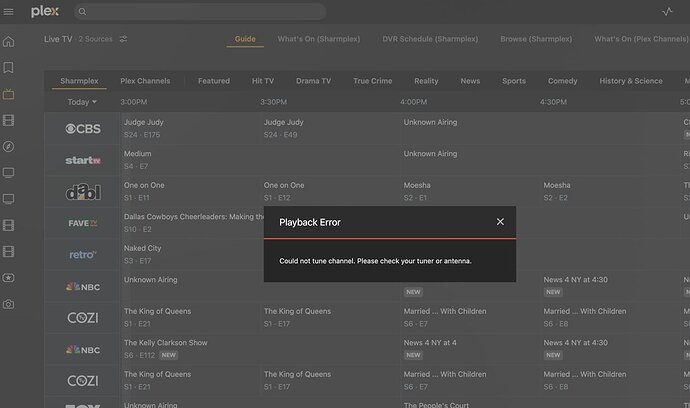Open The Kelly Clarkson Show listing

pyautogui.click(x=260, y=349)
